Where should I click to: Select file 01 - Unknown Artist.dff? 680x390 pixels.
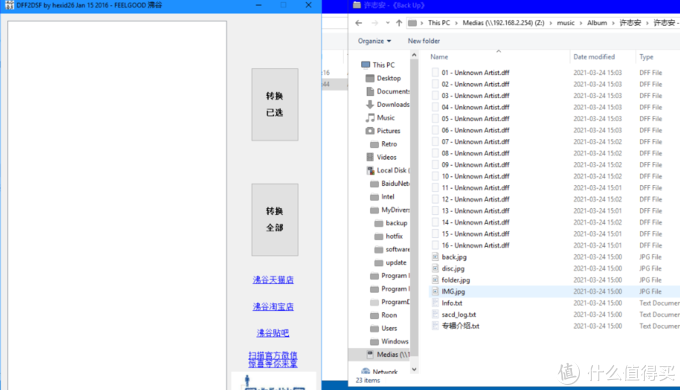(x=475, y=72)
